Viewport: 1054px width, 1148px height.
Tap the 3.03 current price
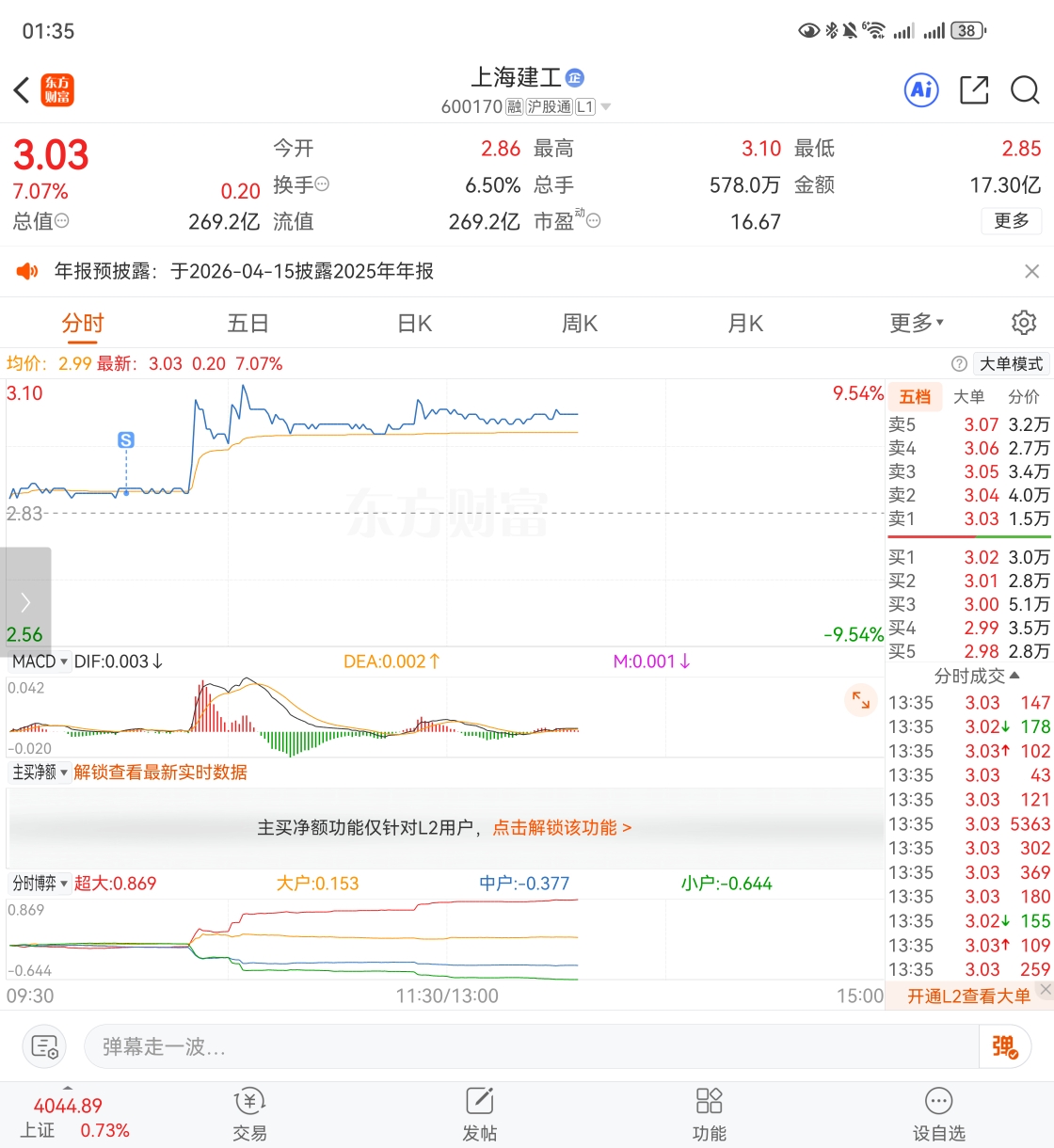pos(51,154)
